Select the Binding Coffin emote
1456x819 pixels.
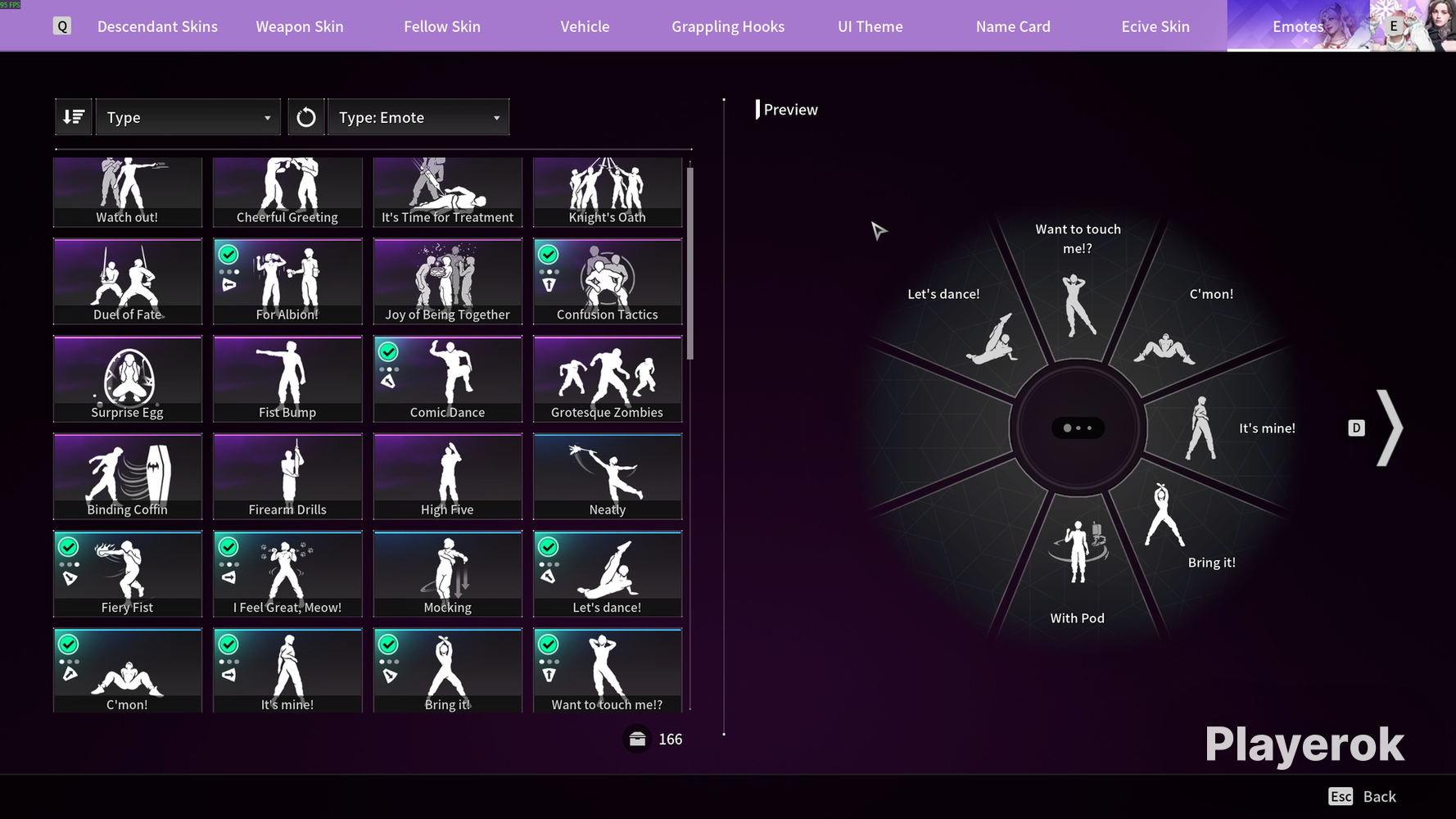[x=128, y=477]
